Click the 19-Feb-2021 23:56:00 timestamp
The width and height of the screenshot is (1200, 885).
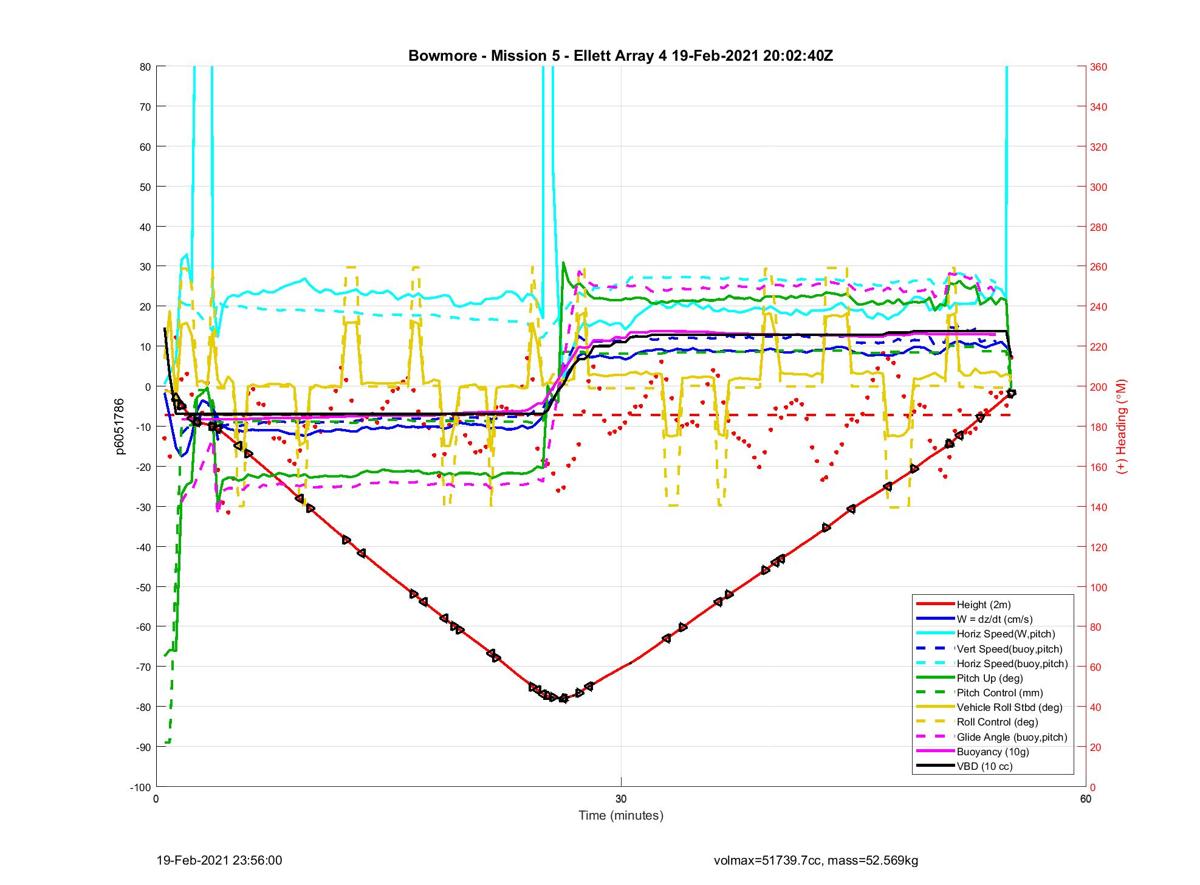220,860
